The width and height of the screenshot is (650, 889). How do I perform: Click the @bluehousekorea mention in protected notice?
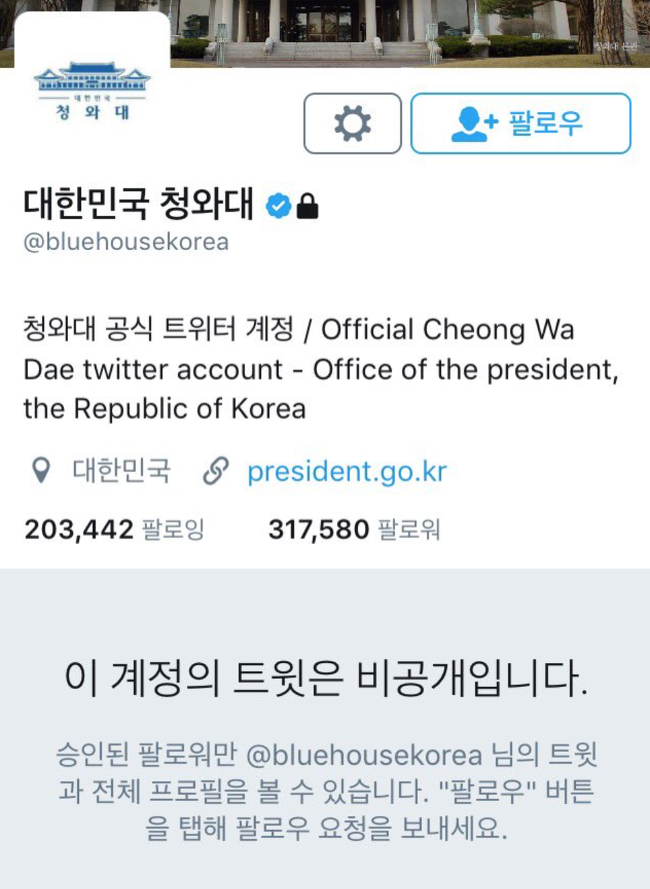coord(364,755)
